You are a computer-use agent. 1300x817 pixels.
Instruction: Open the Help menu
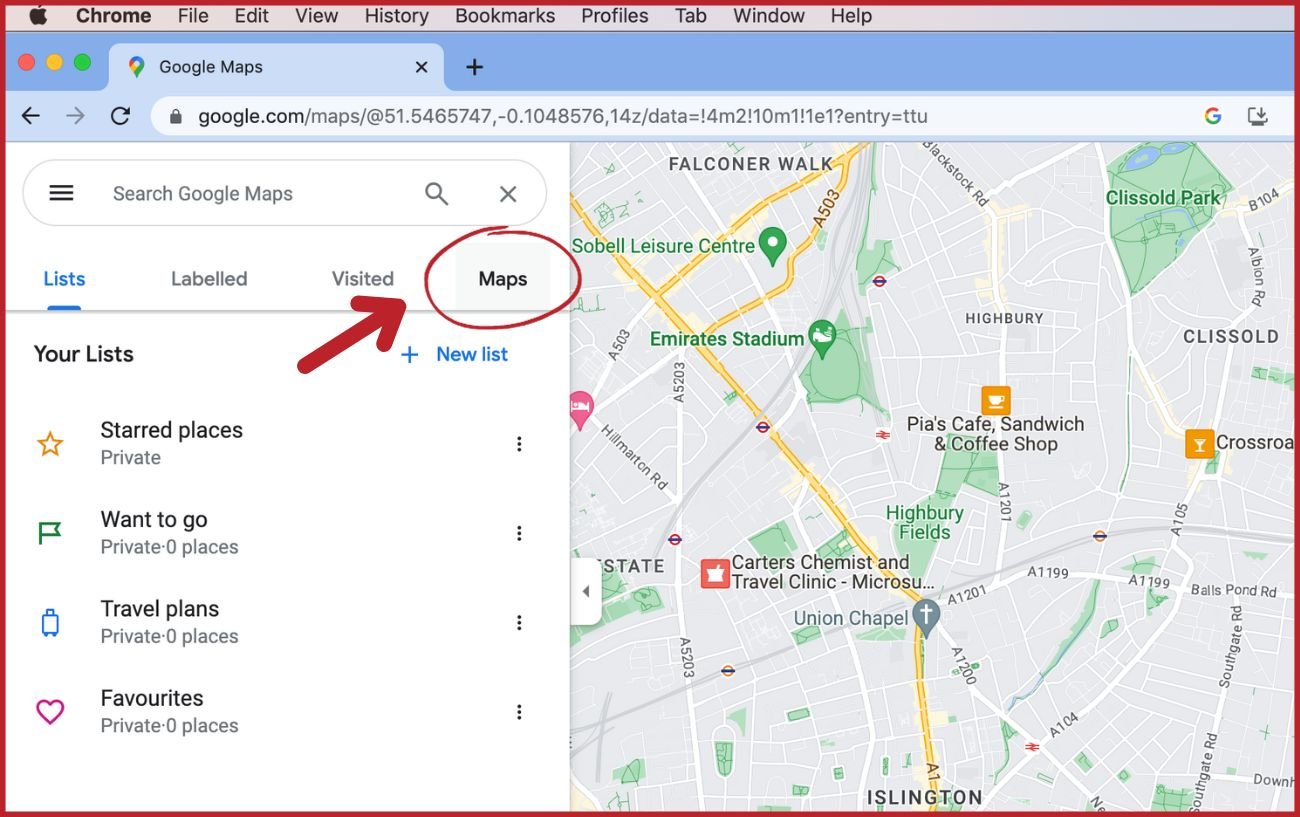[851, 15]
